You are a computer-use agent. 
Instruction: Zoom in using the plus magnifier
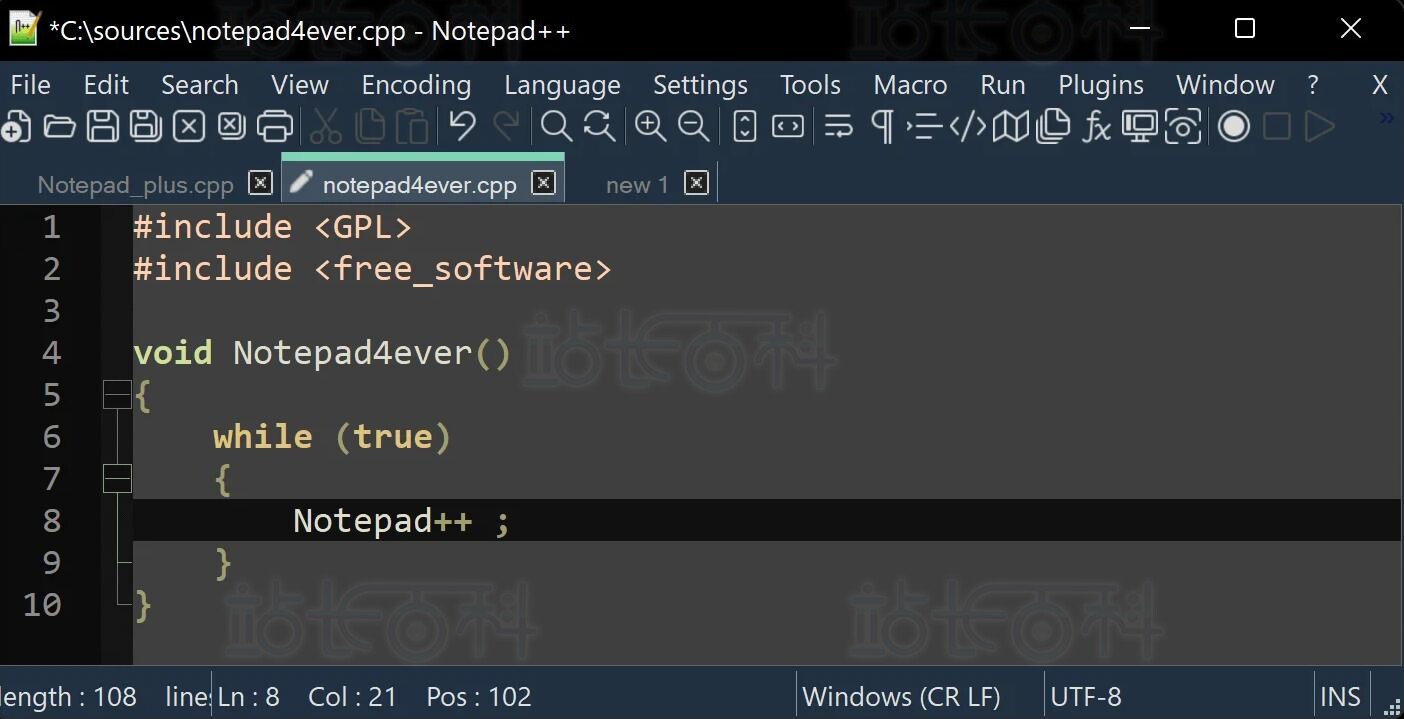(x=651, y=127)
